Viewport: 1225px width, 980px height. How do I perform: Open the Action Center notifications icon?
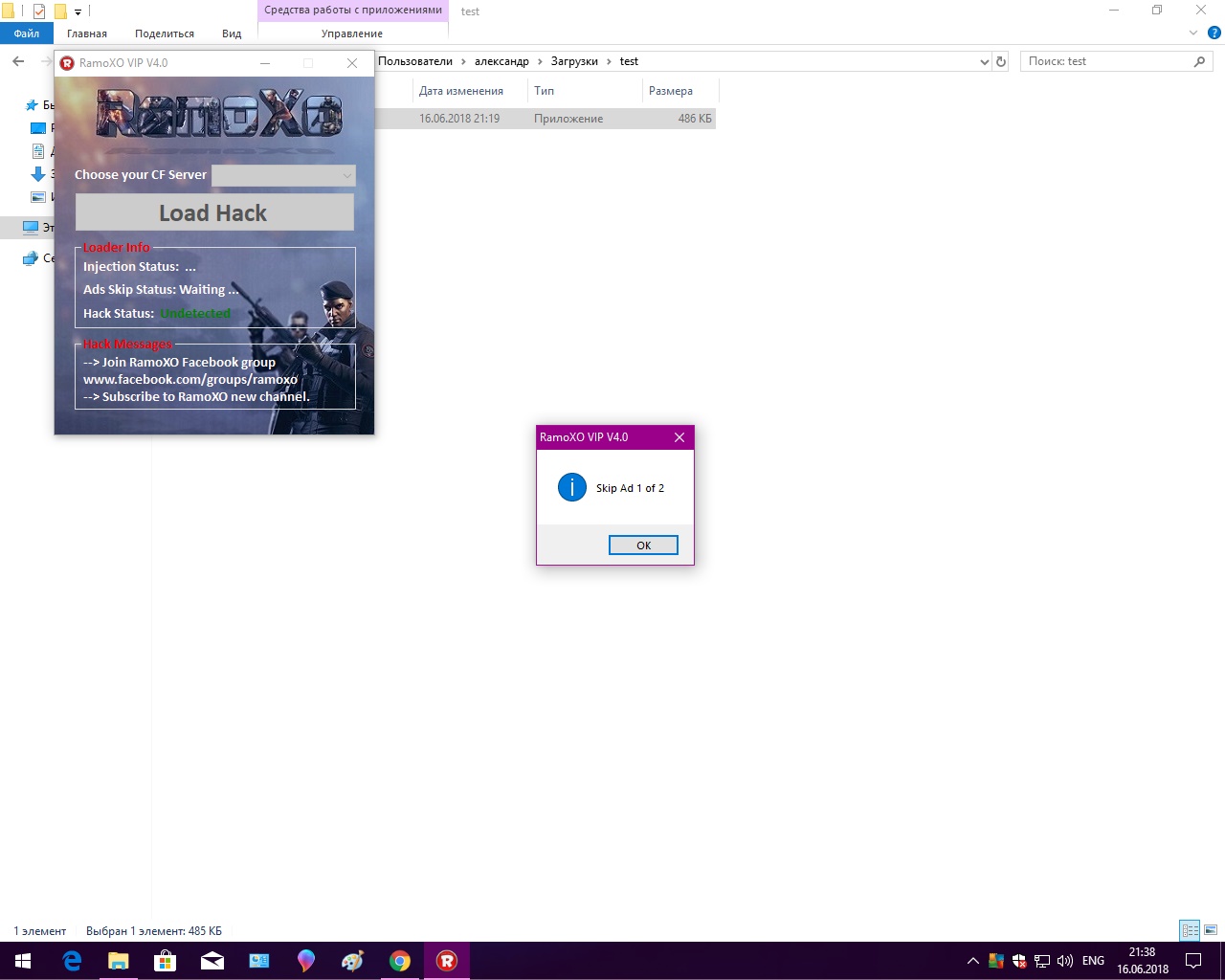[1193, 961]
